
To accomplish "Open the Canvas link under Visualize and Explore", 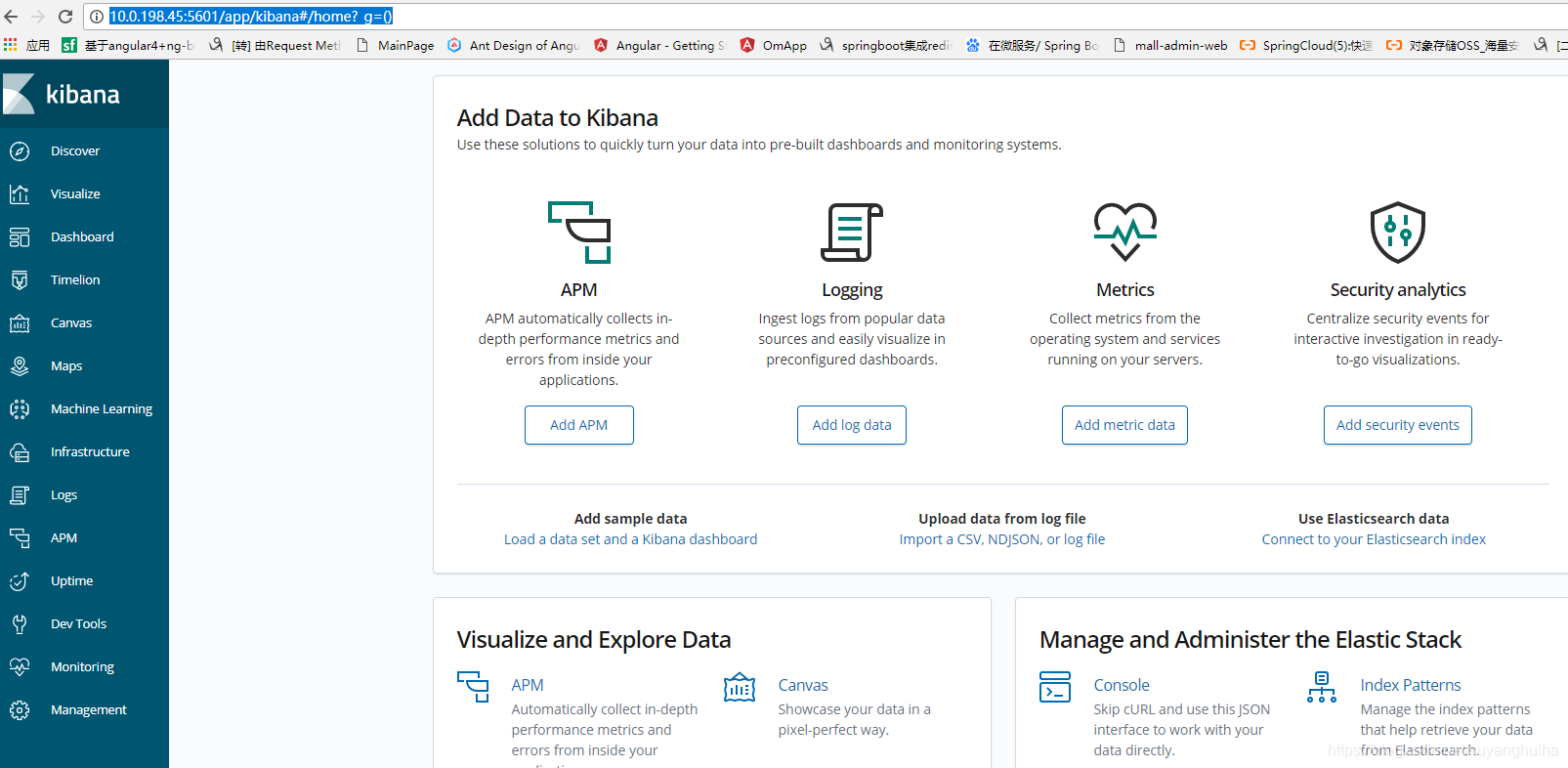I will pos(803,685).
